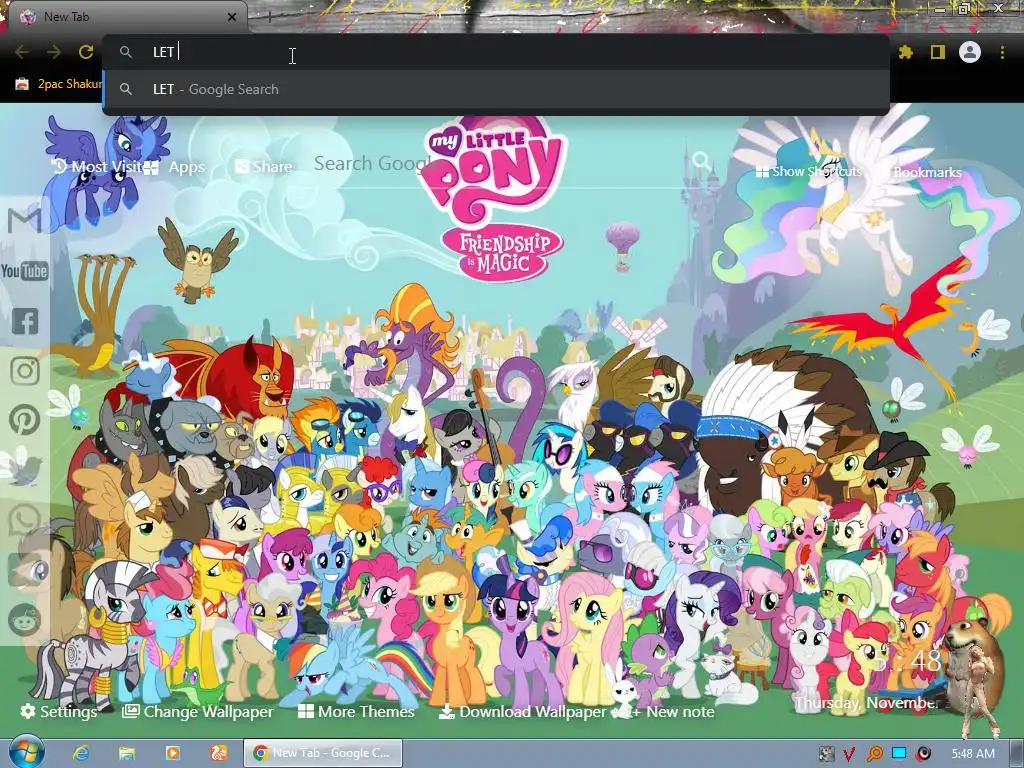Select the LET - Google Search suggestion
1024x768 pixels.
point(496,89)
